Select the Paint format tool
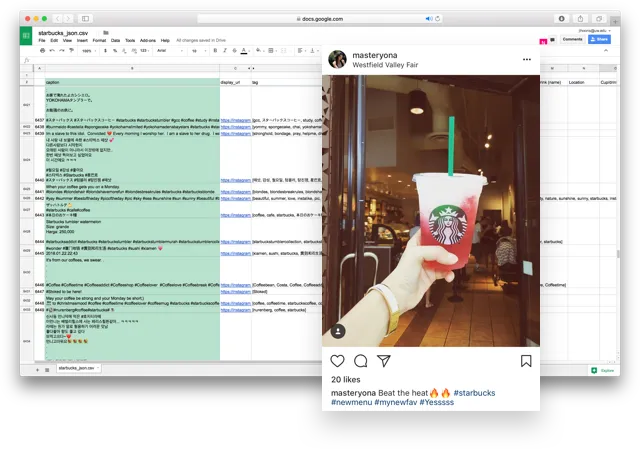 71,51
